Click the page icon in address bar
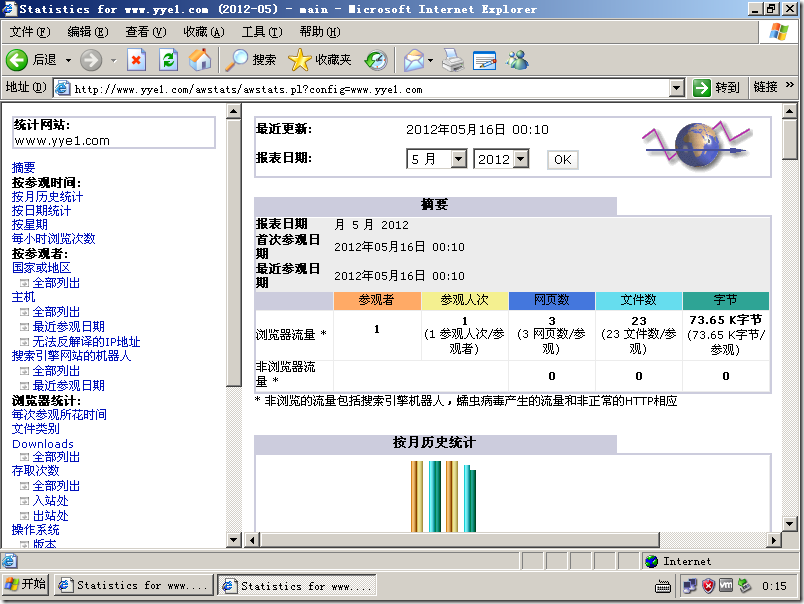 point(63,88)
